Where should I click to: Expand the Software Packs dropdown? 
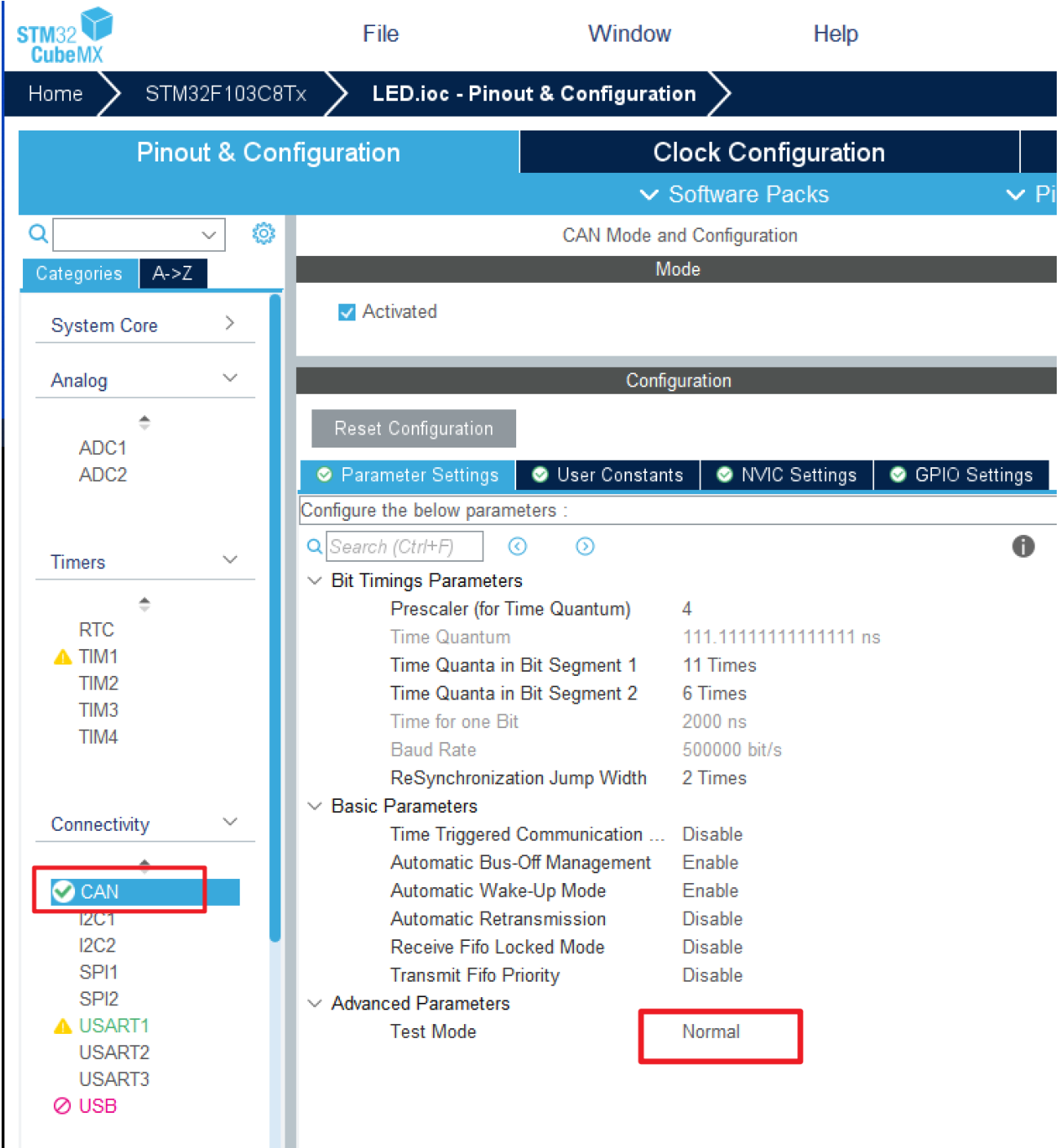tap(734, 194)
